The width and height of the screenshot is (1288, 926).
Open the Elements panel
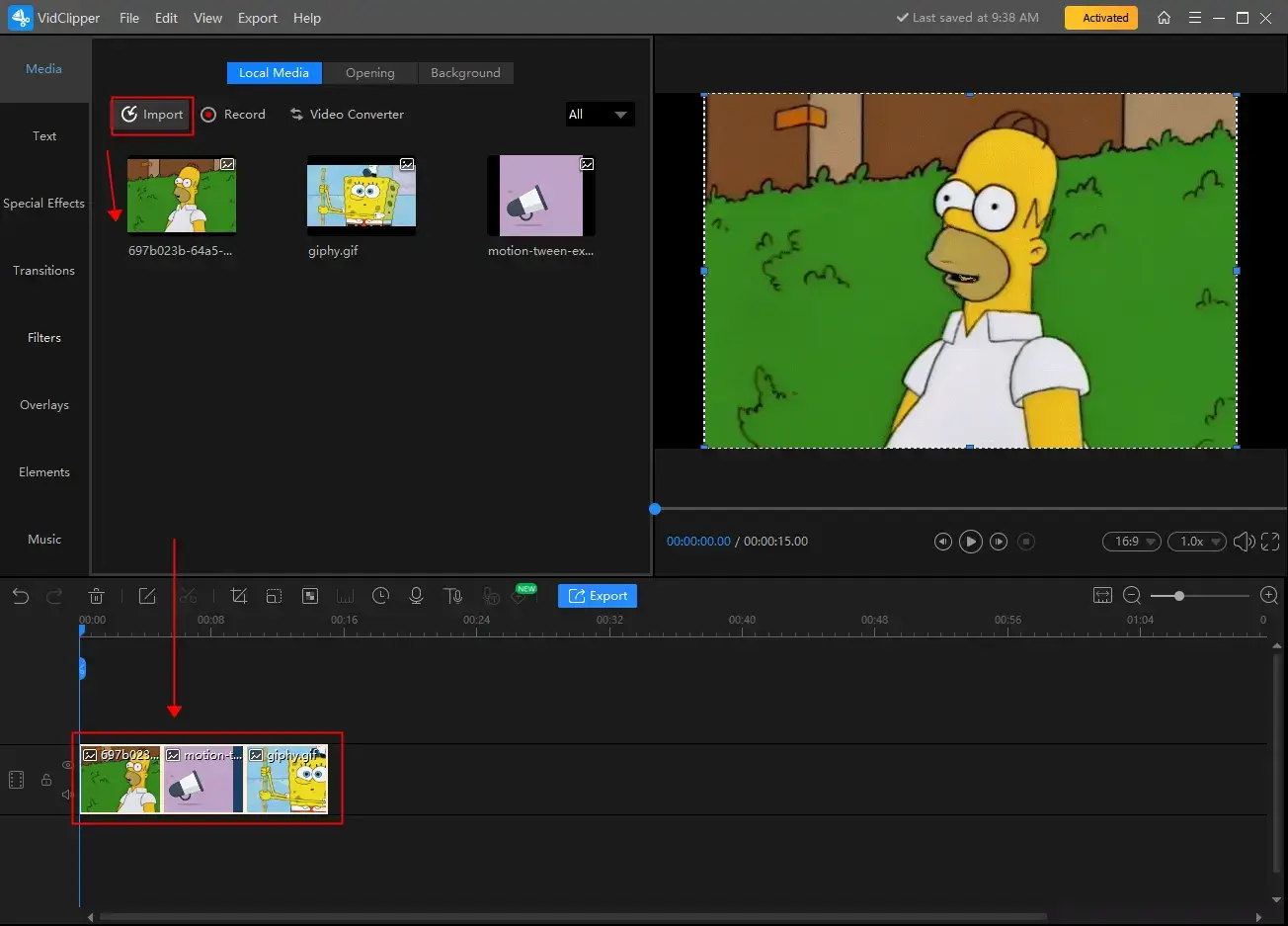[44, 472]
